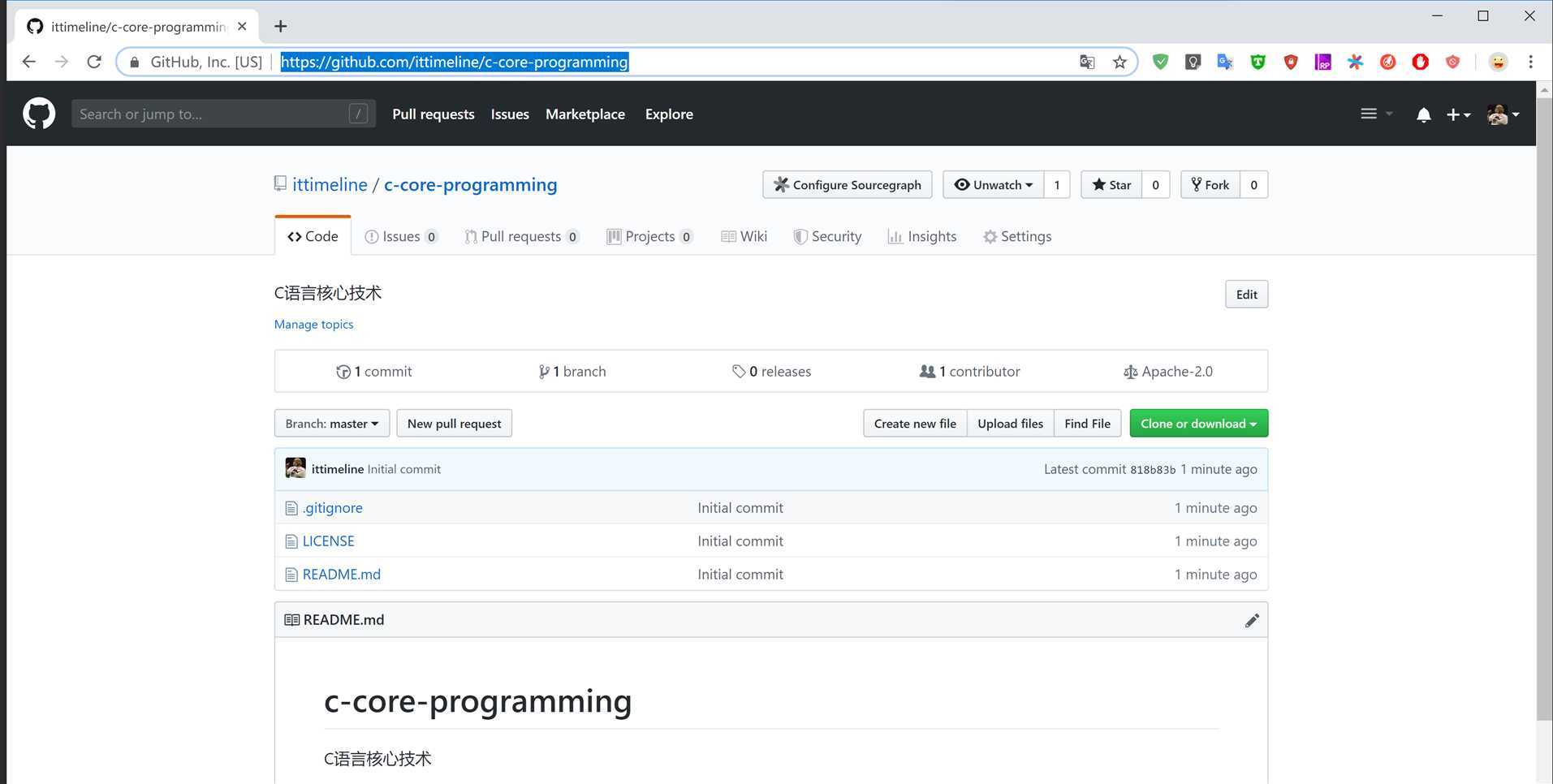Click the Chrome profile emoji avatar
1553x784 pixels.
(1498, 62)
